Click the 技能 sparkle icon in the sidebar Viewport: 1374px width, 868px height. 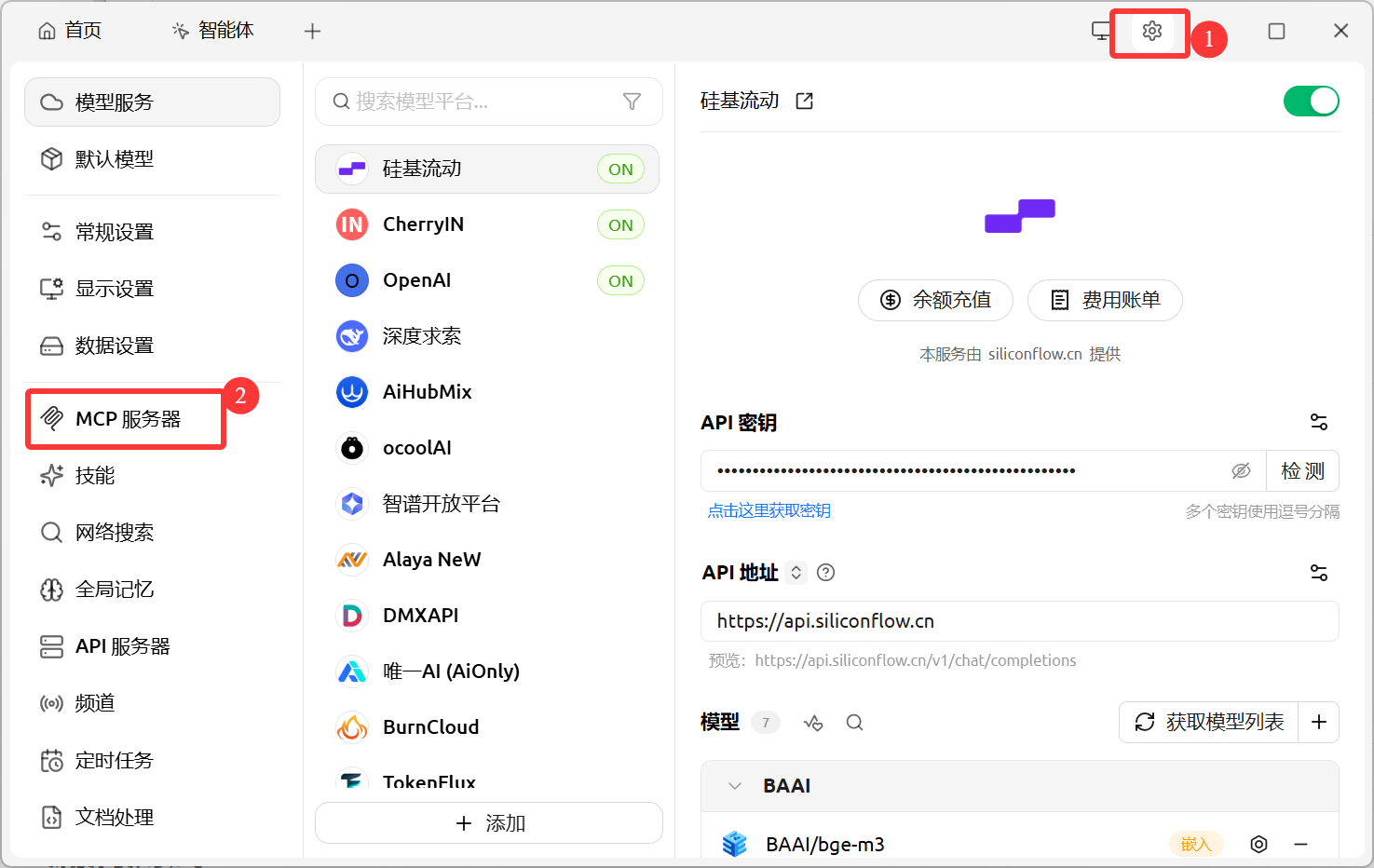click(x=51, y=476)
